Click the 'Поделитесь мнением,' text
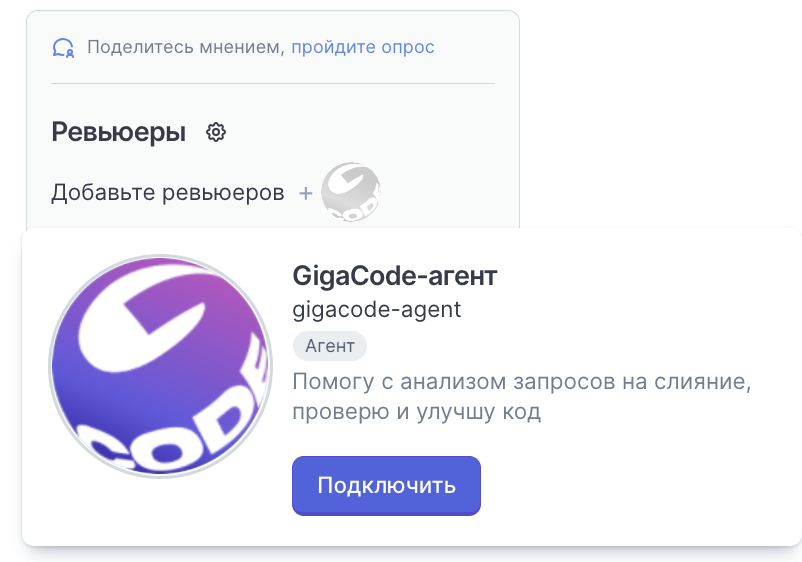The width and height of the screenshot is (802, 562). (186, 47)
